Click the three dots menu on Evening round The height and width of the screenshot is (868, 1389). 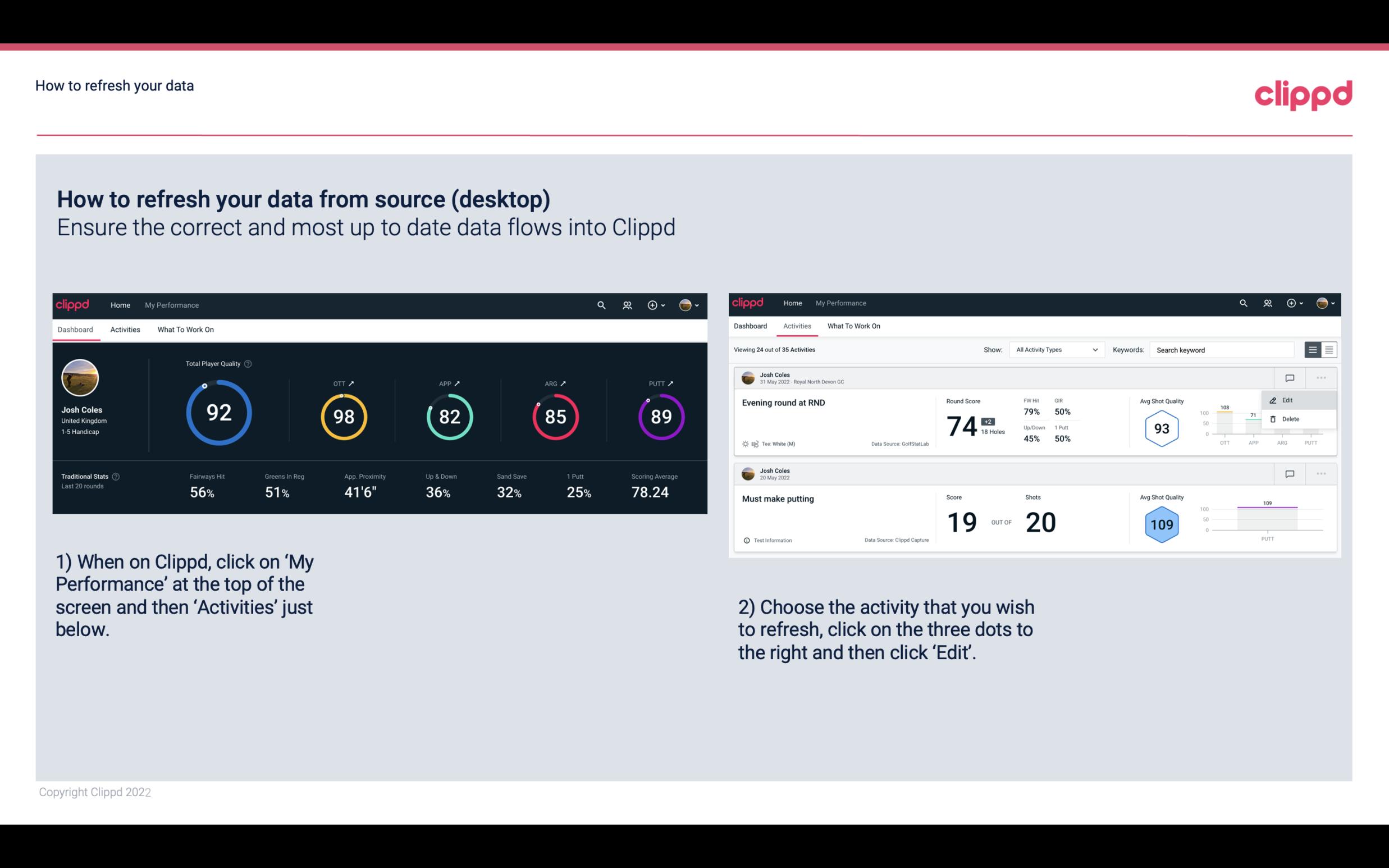pyautogui.click(x=1321, y=377)
